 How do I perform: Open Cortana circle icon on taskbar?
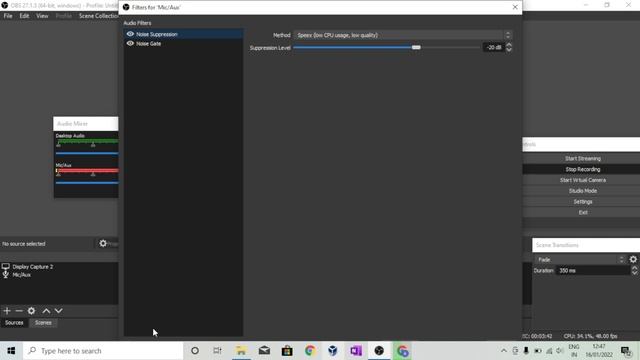(195, 351)
